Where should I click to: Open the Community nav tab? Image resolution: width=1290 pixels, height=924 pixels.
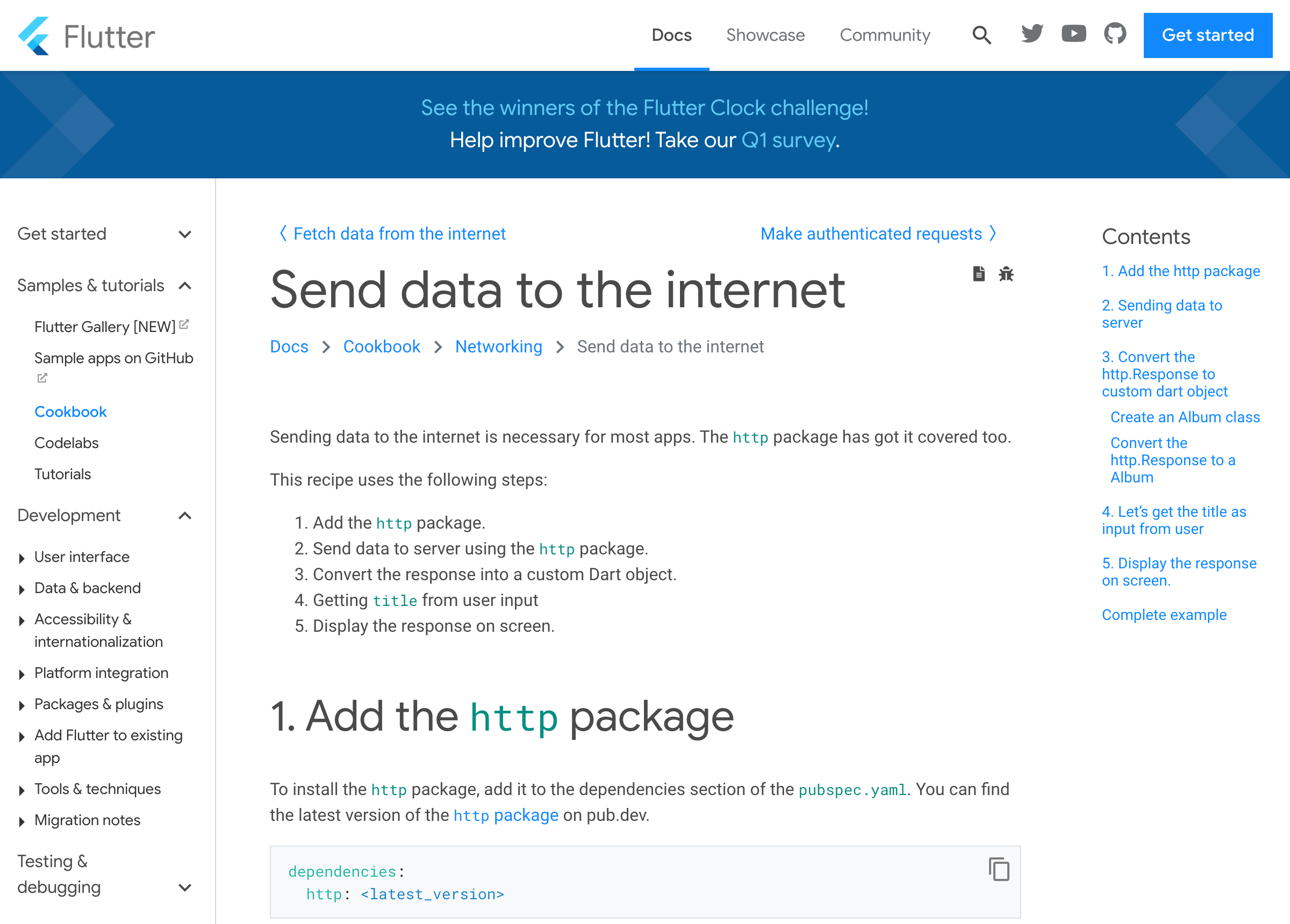coord(885,35)
